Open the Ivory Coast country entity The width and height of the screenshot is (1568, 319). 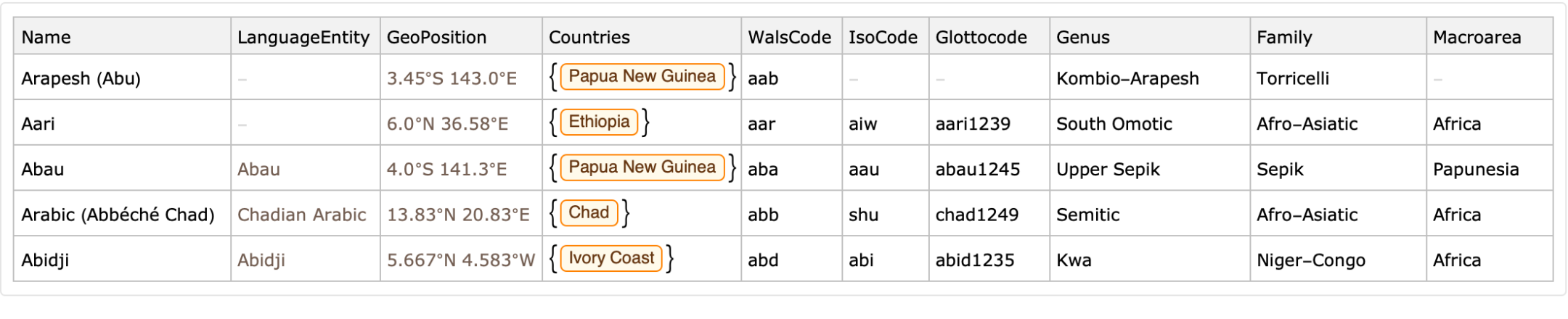pyautogui.click(x=611, y=259)
